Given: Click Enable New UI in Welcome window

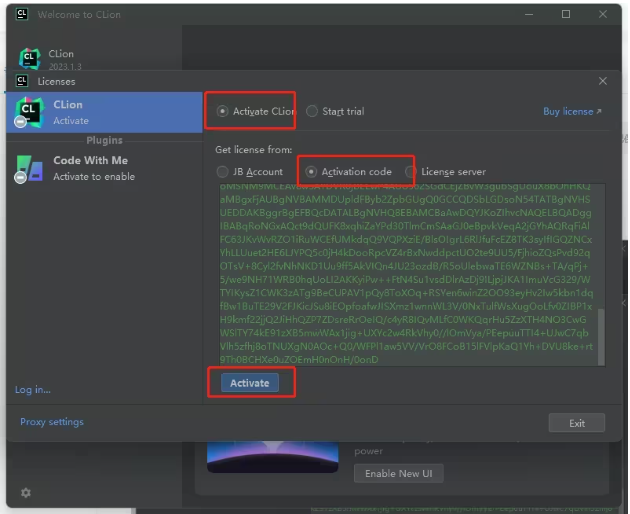Looking at the screenshot, I should click(399, 473).
